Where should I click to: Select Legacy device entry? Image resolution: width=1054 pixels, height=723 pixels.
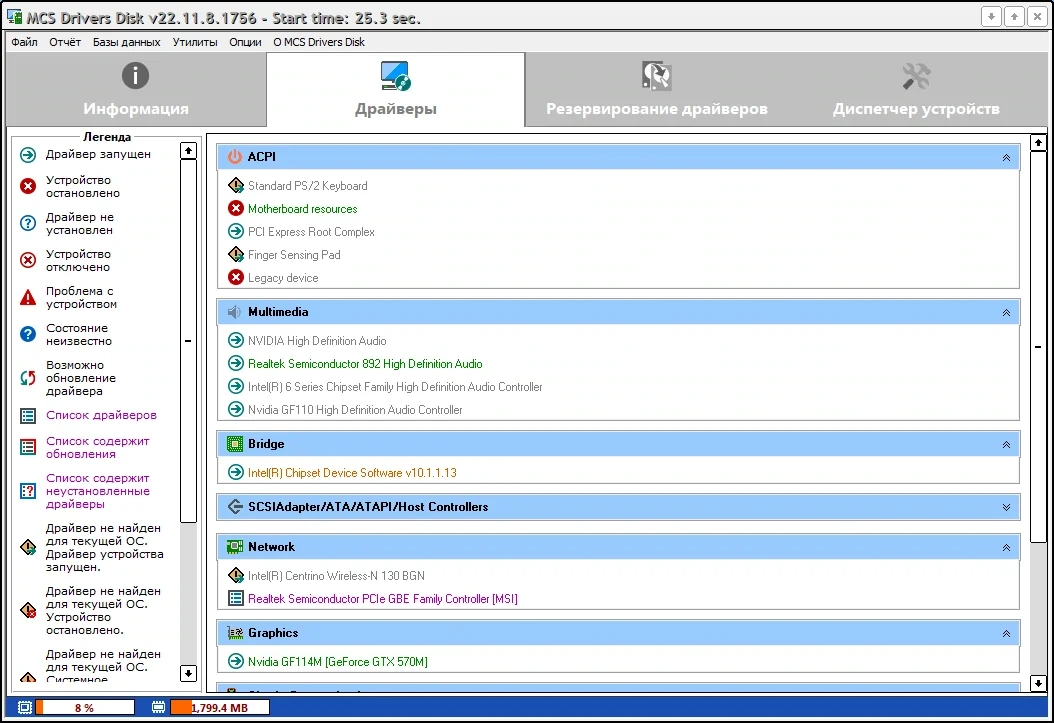coord(283,278)
